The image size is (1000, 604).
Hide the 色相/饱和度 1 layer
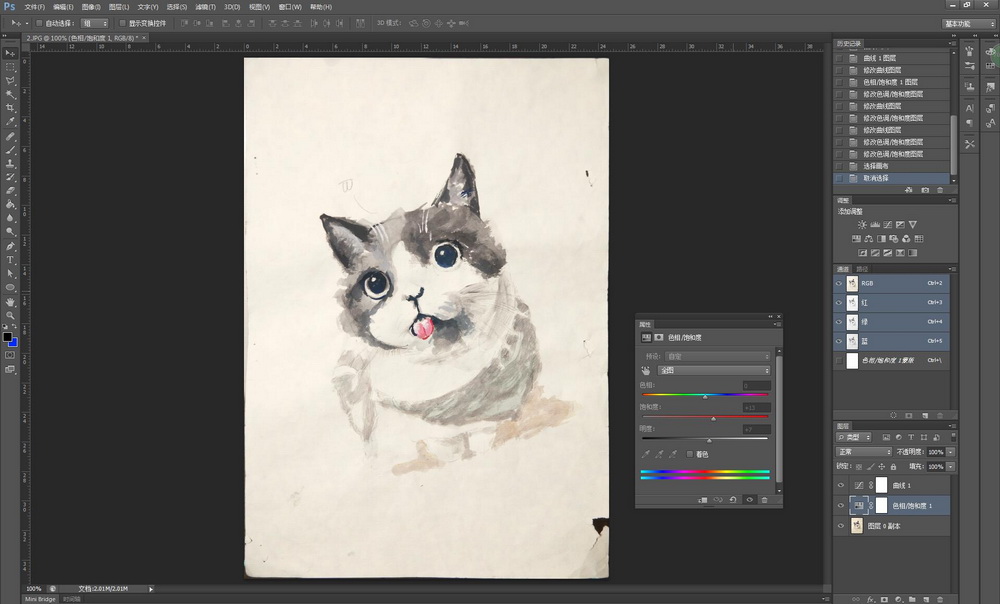(841, 506)
